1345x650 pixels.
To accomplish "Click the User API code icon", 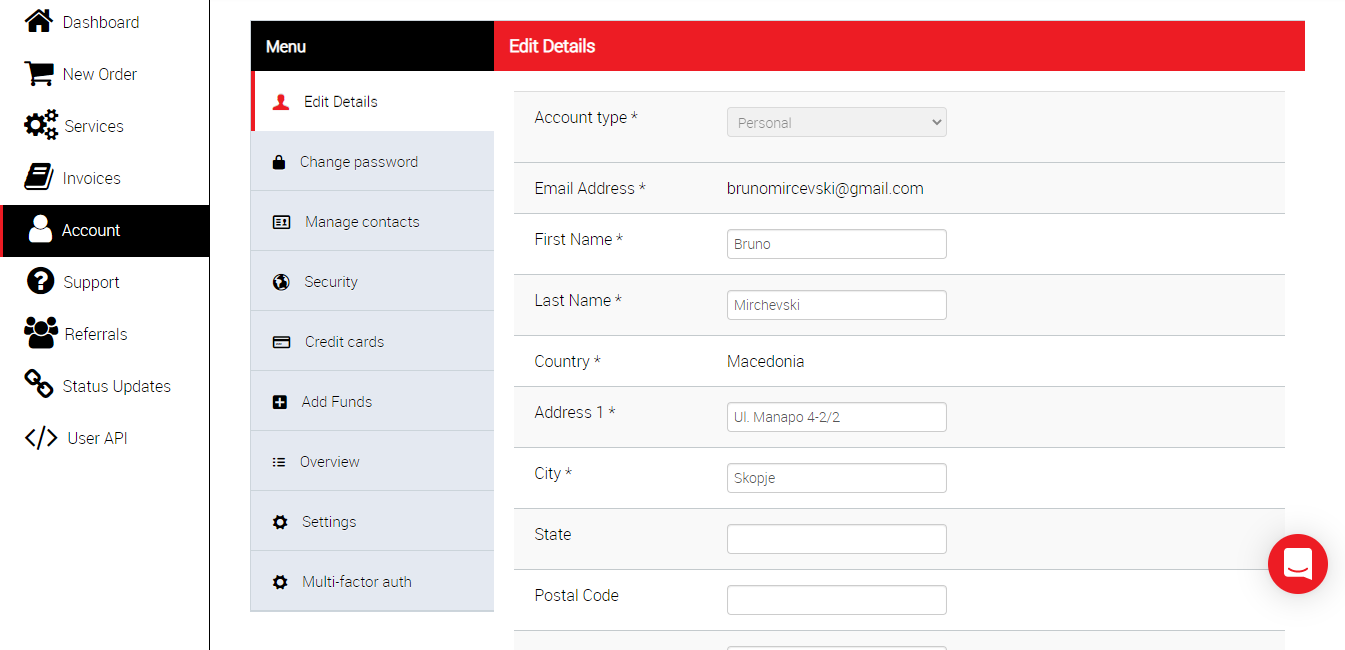I will click(41, 438).
